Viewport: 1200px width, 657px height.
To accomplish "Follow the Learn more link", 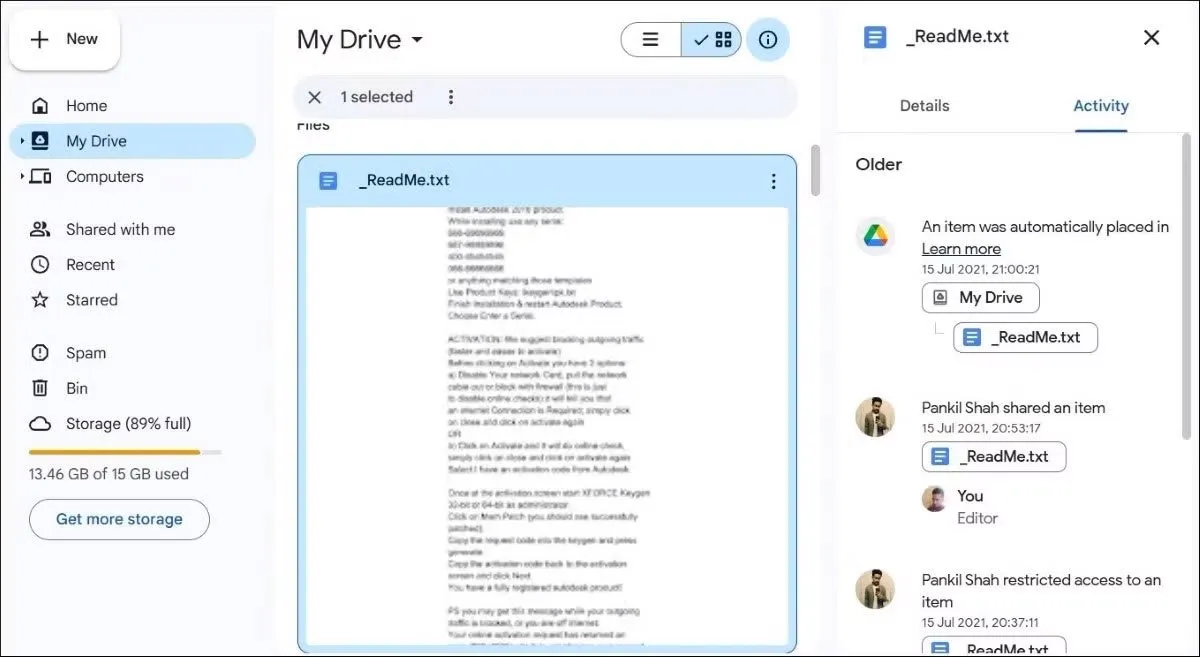I will coord(961,249).
